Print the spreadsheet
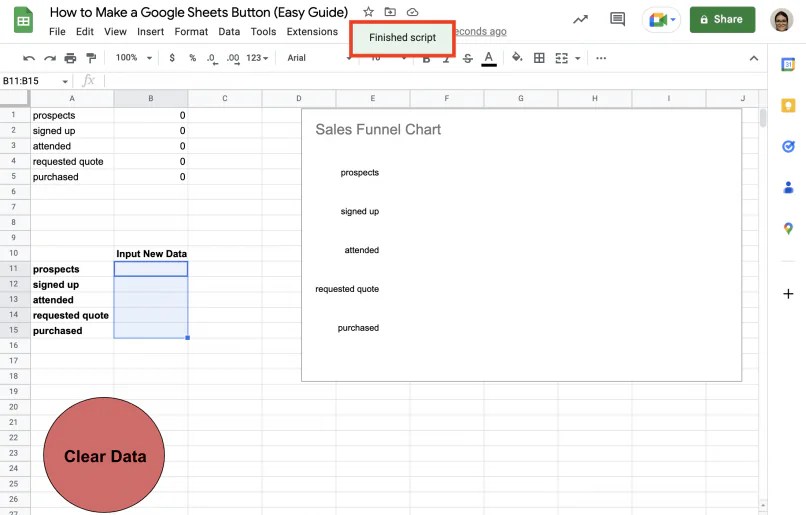The height and width of the screenshot is (515, 806). [x=70, y=58]
